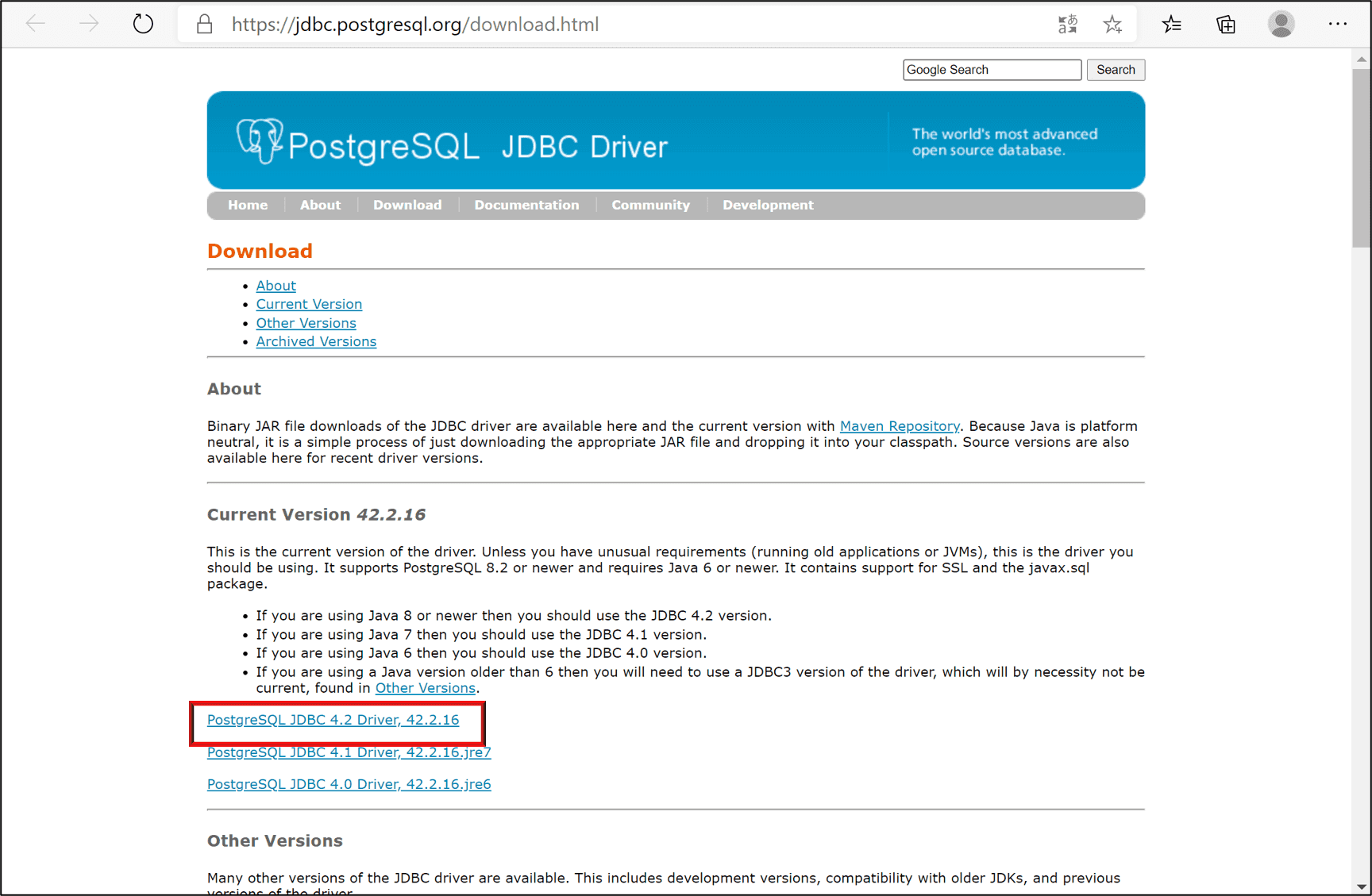Open the favorites list icon

click(x=1172, y=24)
